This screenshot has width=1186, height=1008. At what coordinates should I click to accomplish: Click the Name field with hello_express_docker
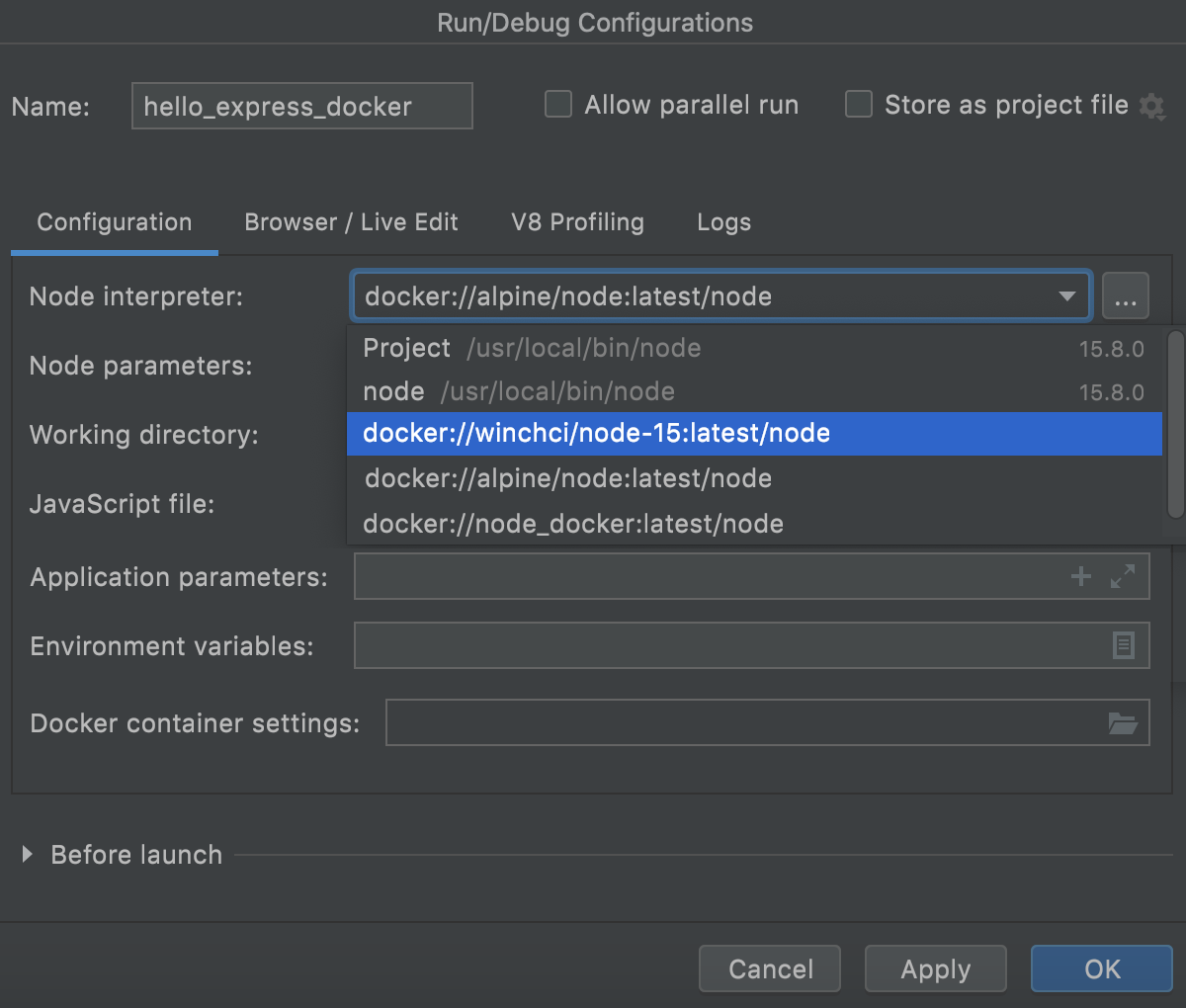[301, 106]
